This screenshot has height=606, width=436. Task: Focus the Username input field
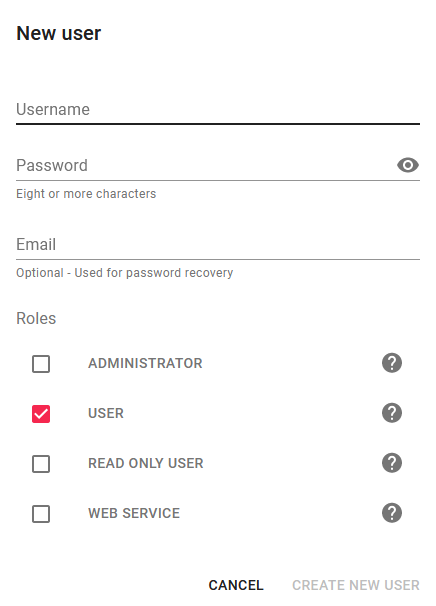tap(218, 110)
